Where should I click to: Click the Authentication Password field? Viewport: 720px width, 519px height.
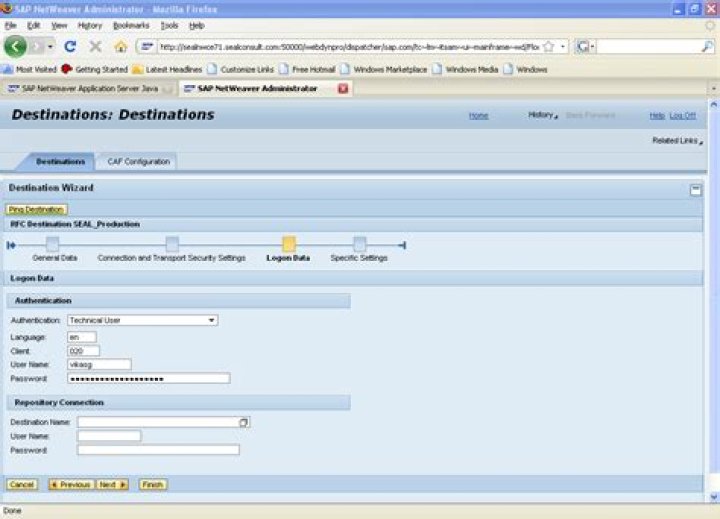point(149,378)
